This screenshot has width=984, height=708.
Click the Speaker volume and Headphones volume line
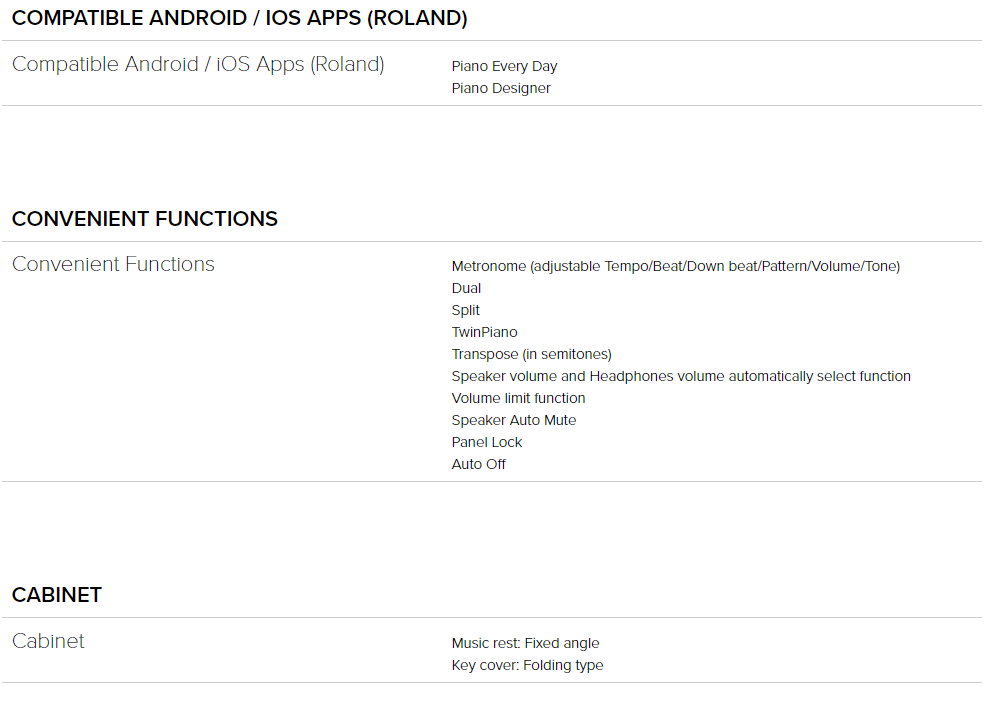(681, 377)
